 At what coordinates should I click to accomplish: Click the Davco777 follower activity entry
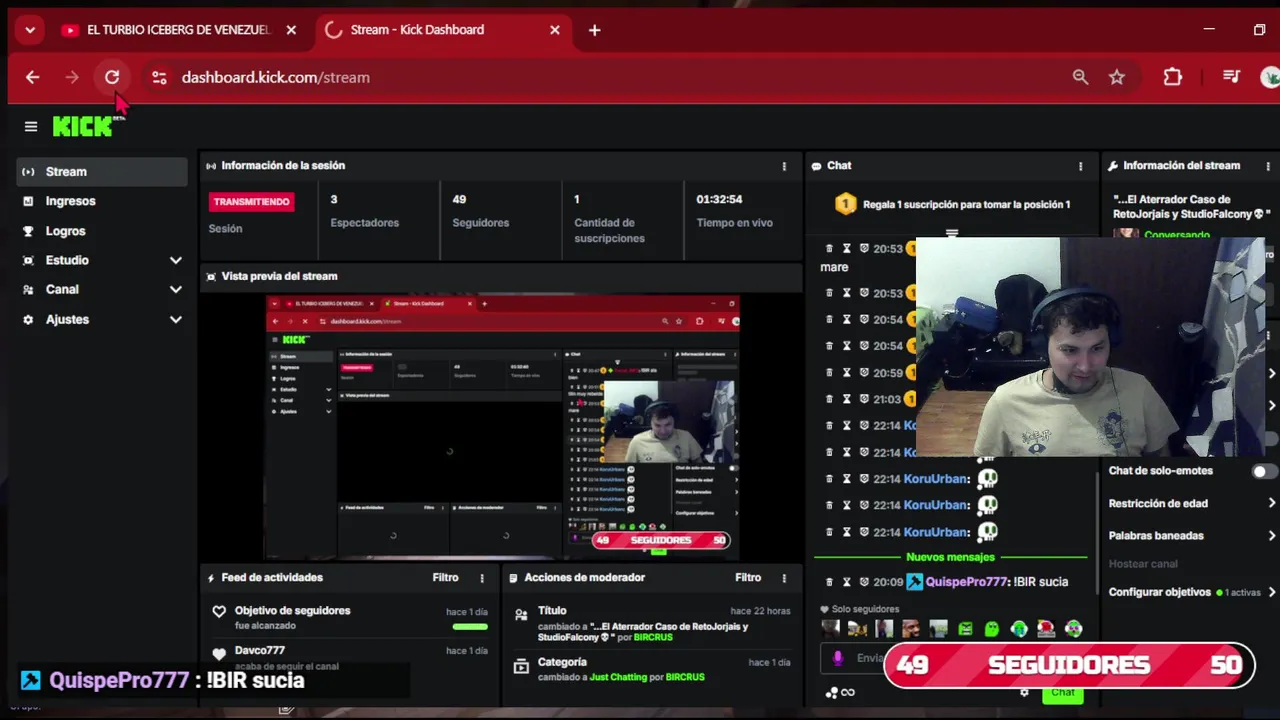(x=350, y=658)
